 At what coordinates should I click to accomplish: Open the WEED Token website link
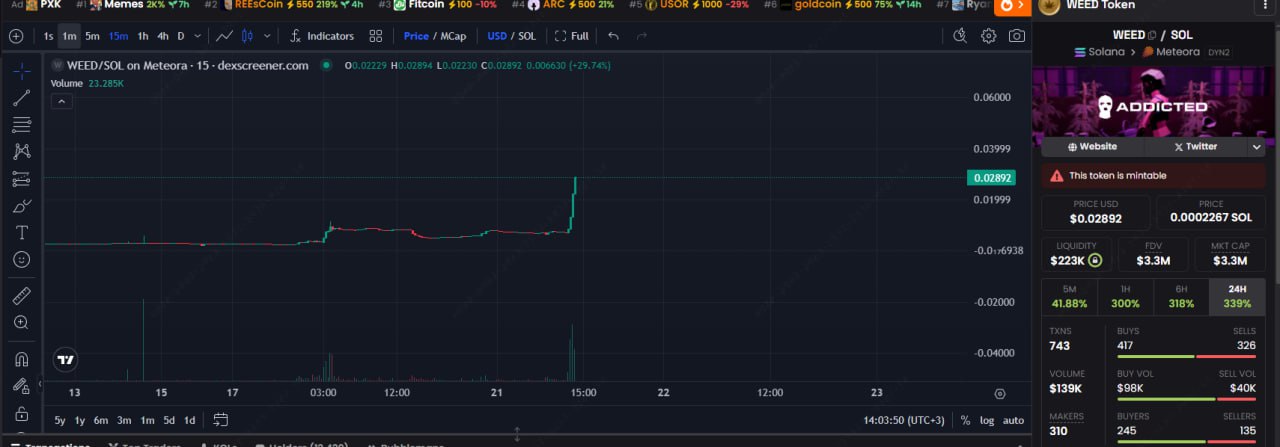point(1092,146)
